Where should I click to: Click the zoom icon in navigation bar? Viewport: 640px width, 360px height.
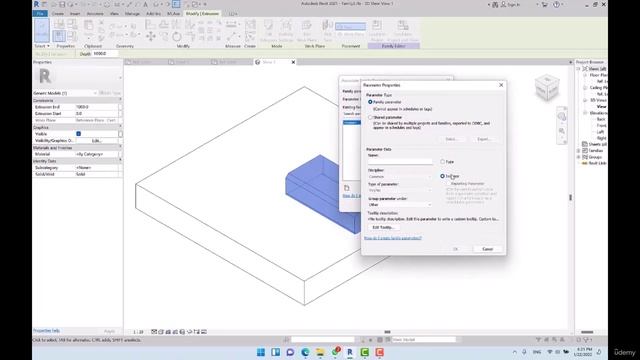click(x=562, y=131)
